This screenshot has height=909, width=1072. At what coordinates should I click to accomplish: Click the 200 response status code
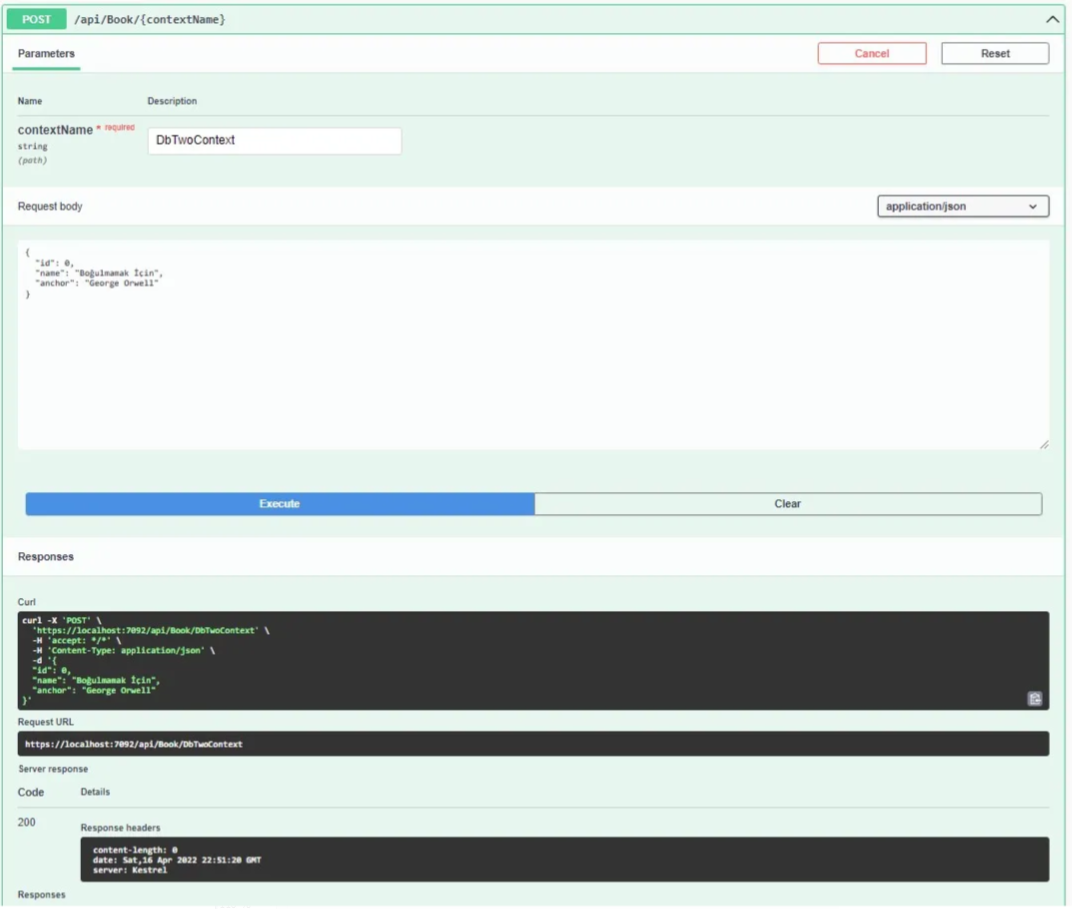click(27, 823)
